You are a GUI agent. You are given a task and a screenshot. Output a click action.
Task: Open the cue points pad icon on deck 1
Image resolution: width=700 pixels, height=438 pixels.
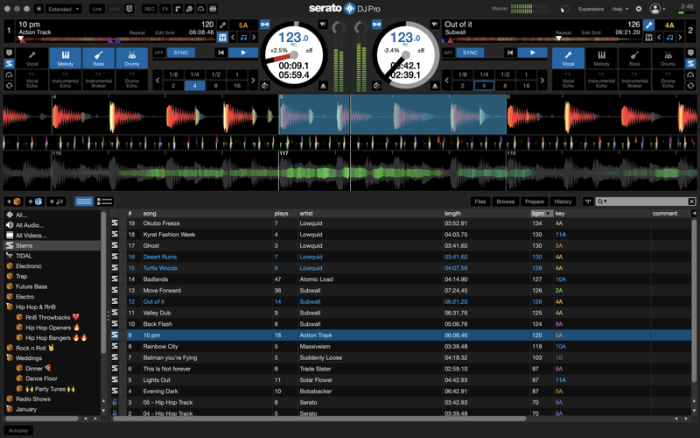[x=9, y=53]
